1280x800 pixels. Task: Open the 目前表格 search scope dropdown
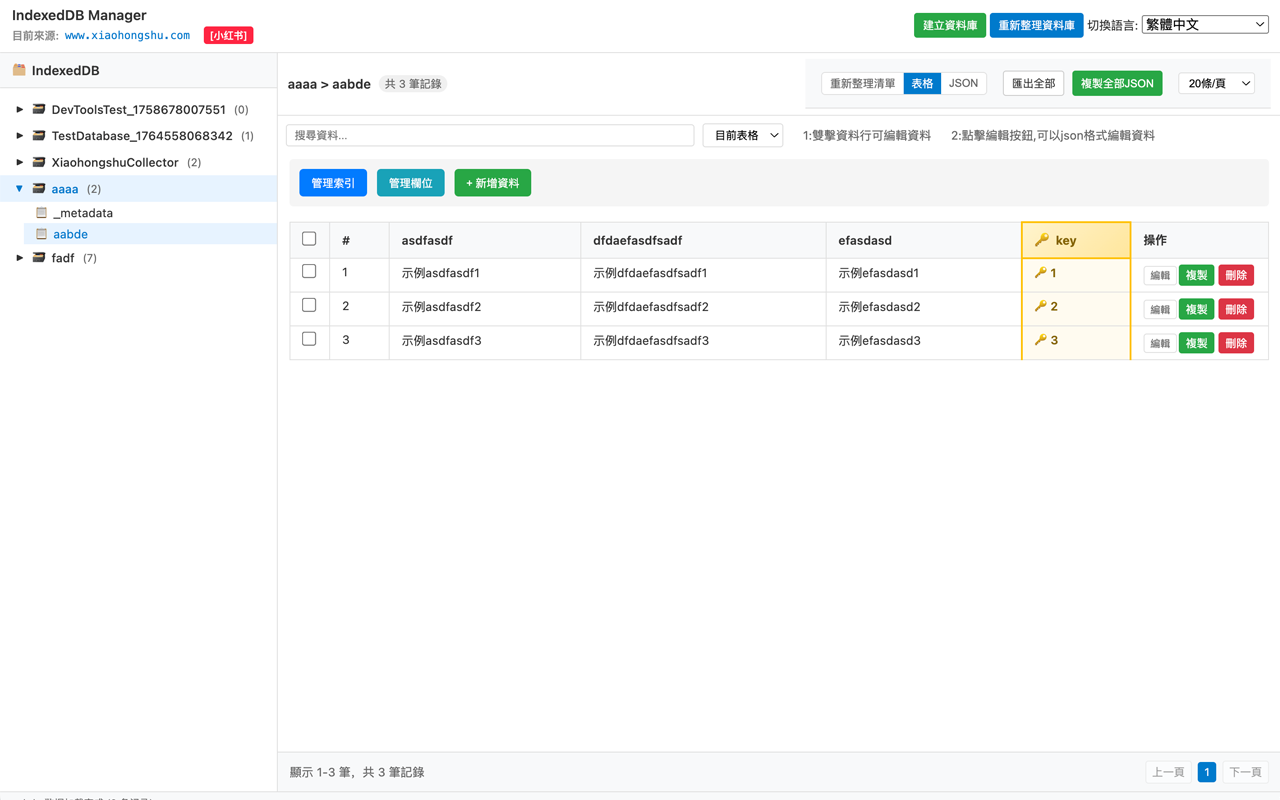tap(743, 135)
